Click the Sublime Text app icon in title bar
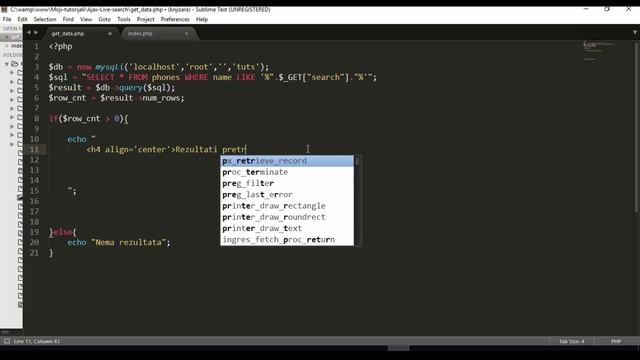 click(4, 9)
